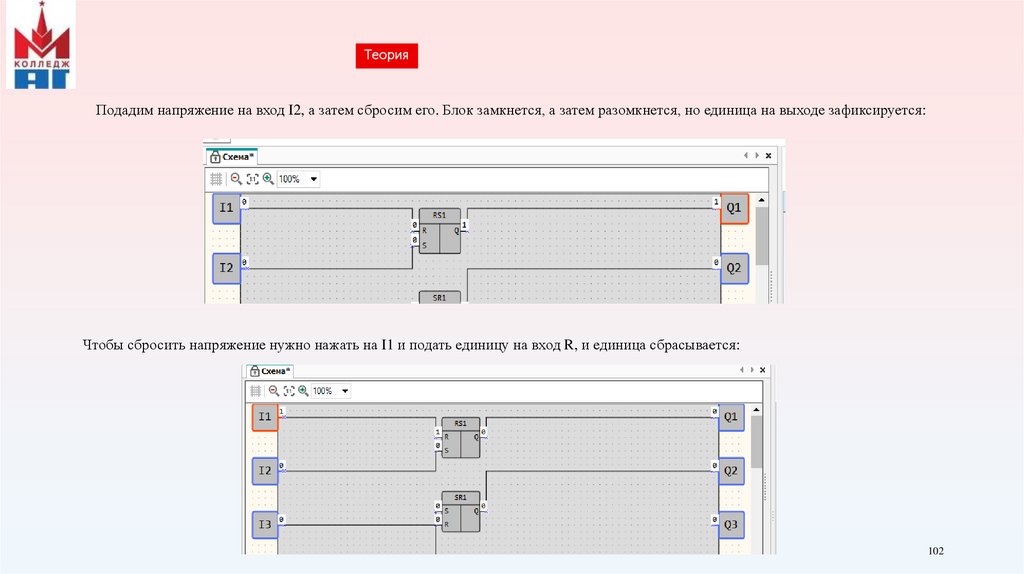Toggle input I3 in the lower schema
The image size is (1024, 574).
click(264, 525)
